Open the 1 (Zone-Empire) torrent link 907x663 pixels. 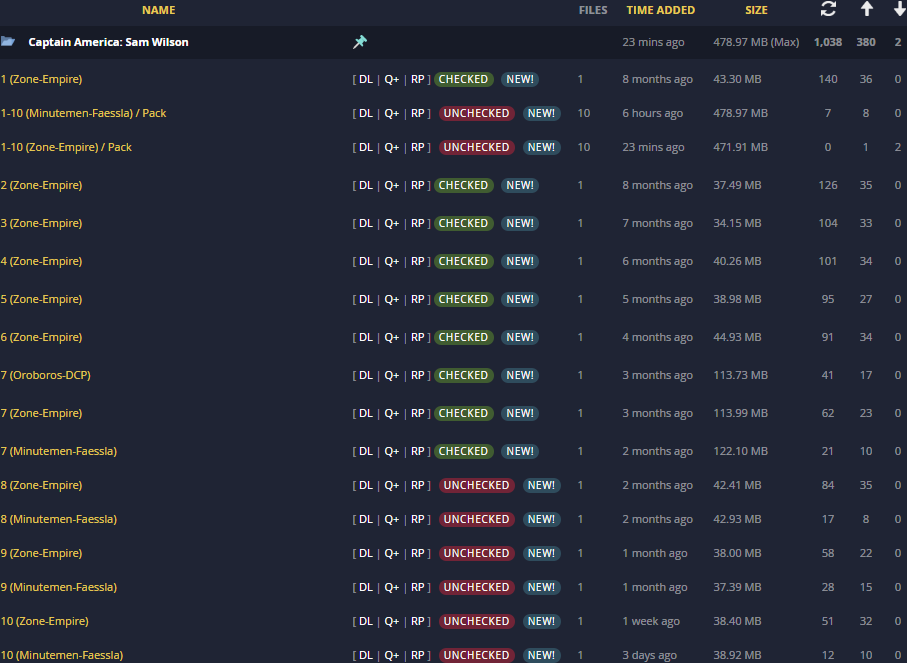point(42,79)
